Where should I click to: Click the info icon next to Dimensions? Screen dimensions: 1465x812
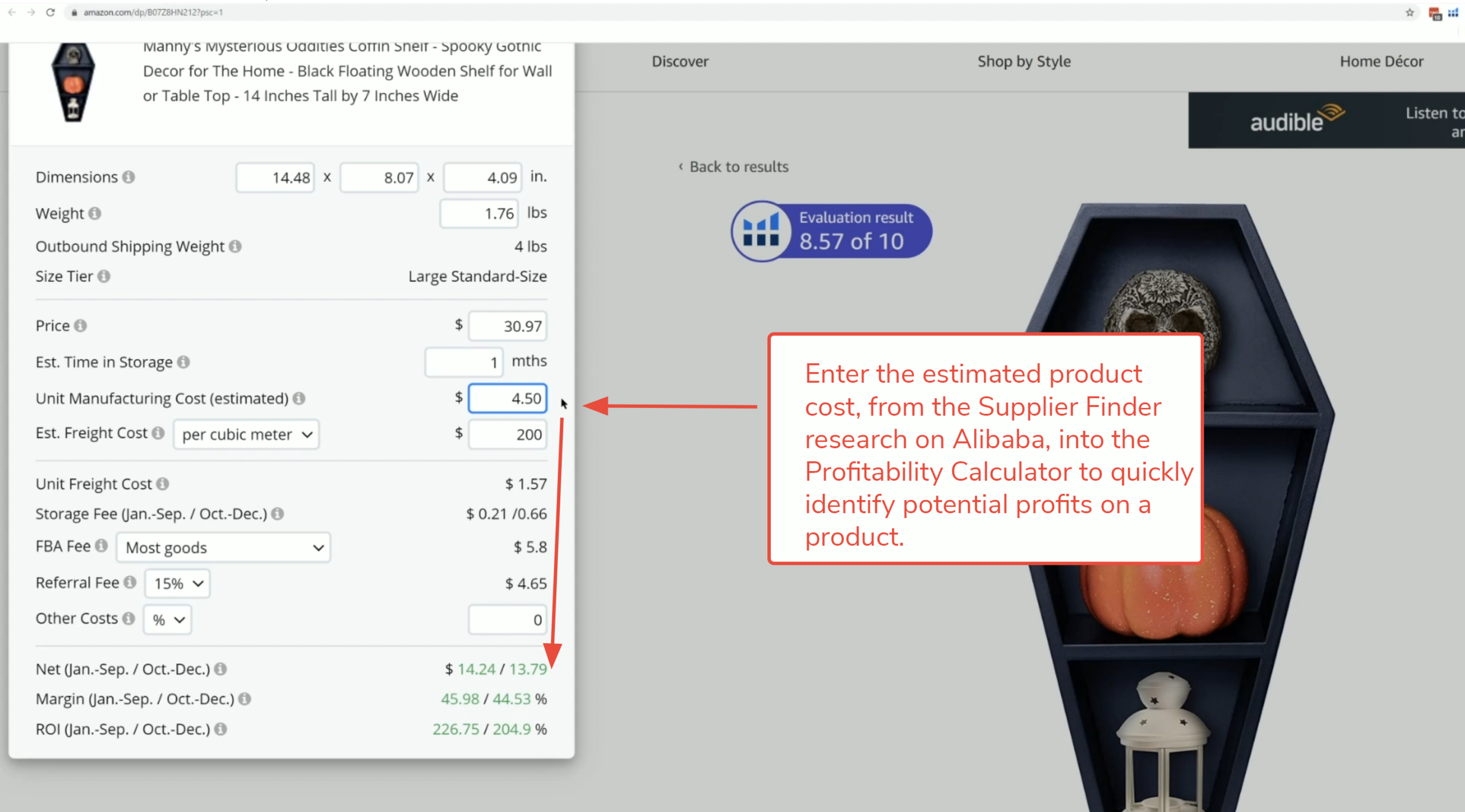point(129,177)
